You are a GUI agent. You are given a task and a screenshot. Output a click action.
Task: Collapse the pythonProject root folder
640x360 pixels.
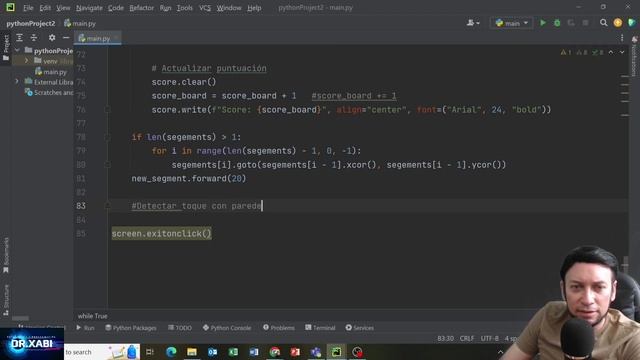[17, 50]
